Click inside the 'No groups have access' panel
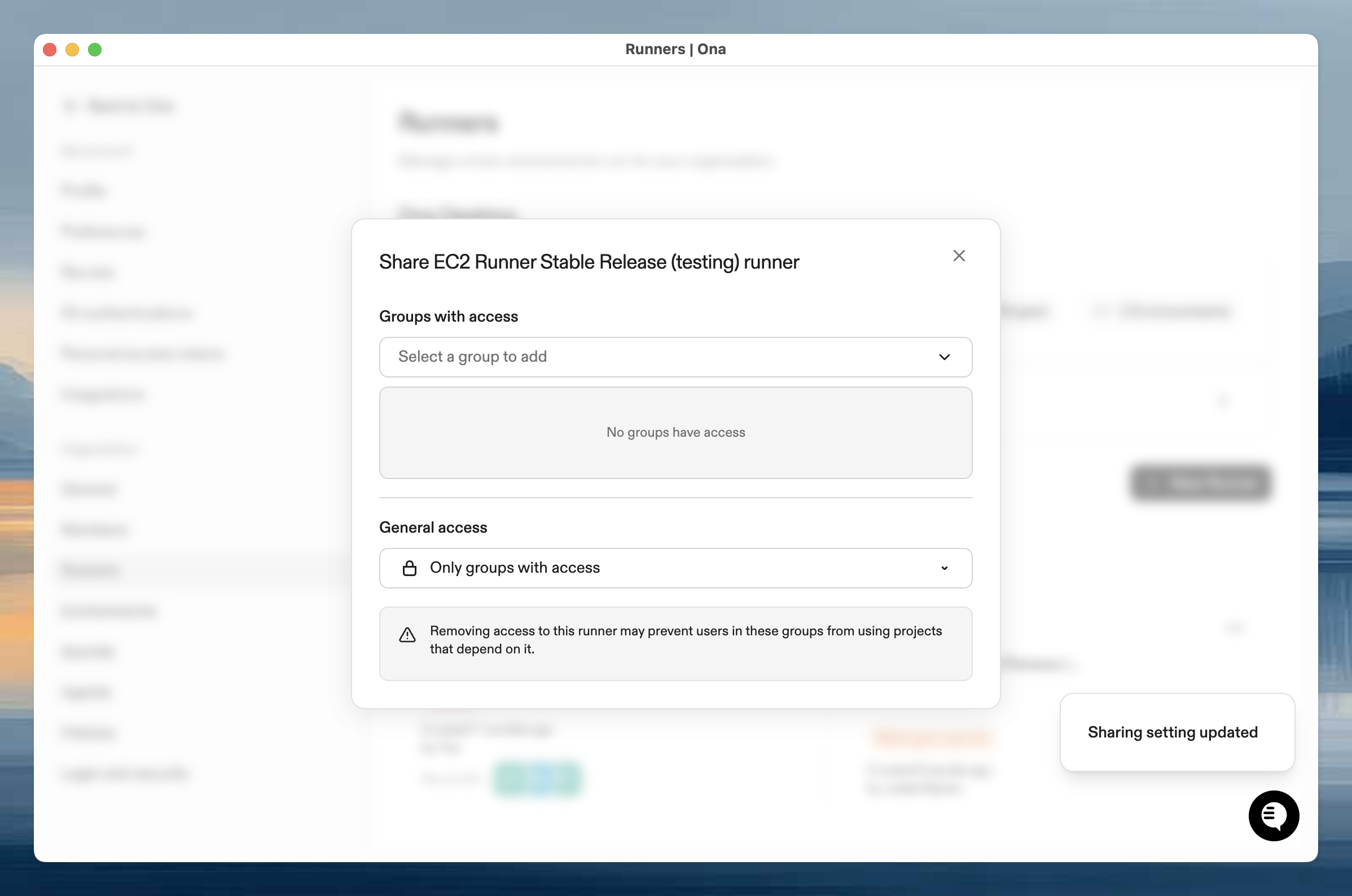 [x=675, y=433]
